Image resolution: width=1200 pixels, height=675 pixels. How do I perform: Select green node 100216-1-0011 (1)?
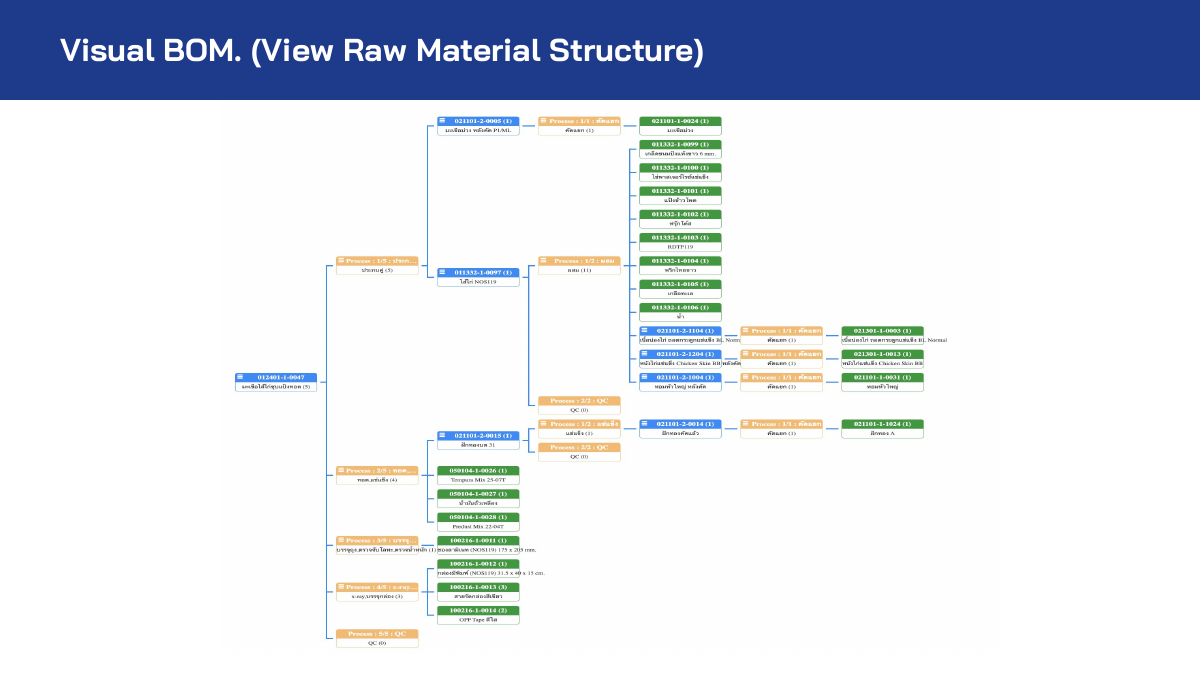coord(478,545)
